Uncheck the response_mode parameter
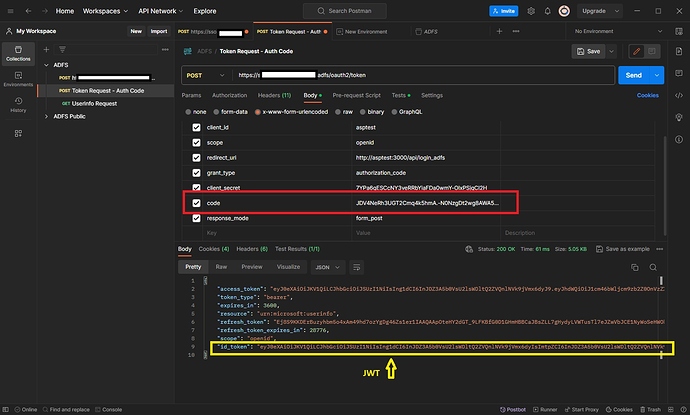This screenshot has width=690, height=415. pos(196,218)
